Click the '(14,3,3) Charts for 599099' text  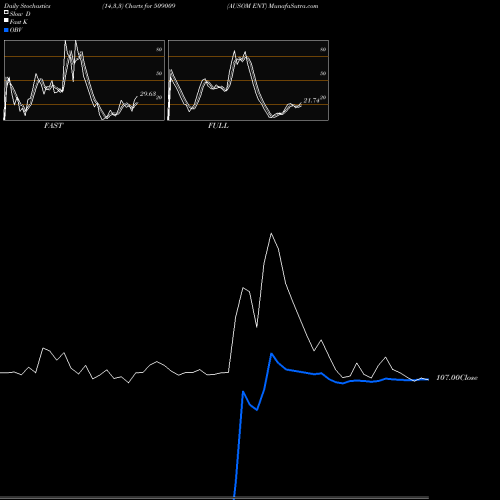point(139,6)
